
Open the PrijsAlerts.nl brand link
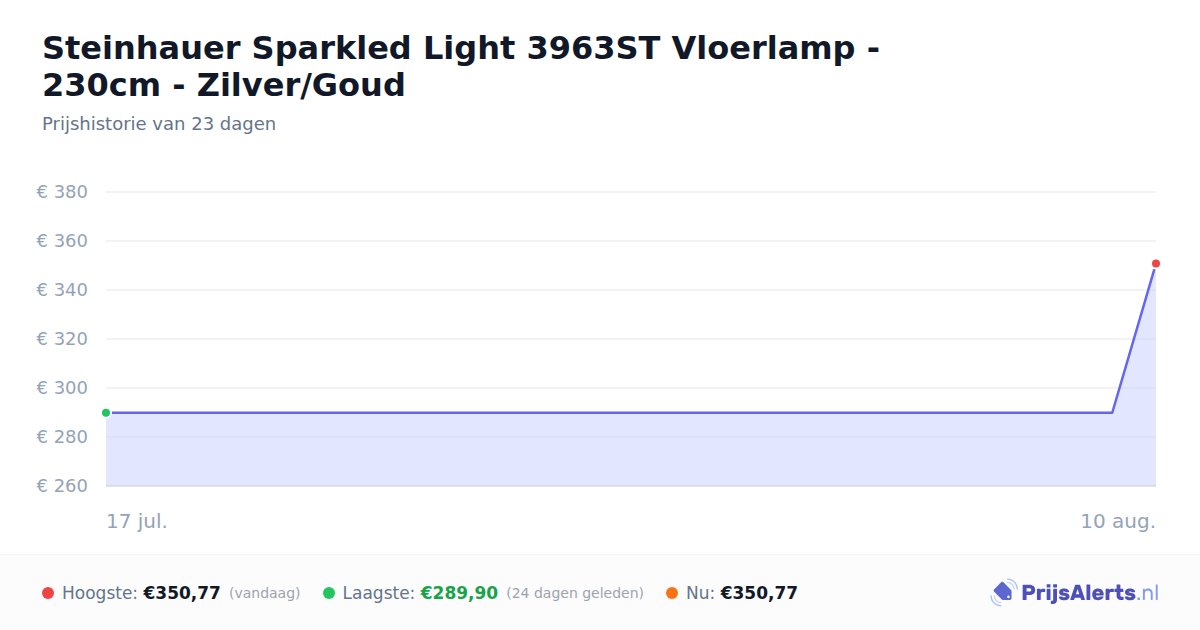(x=1075, y=593)
